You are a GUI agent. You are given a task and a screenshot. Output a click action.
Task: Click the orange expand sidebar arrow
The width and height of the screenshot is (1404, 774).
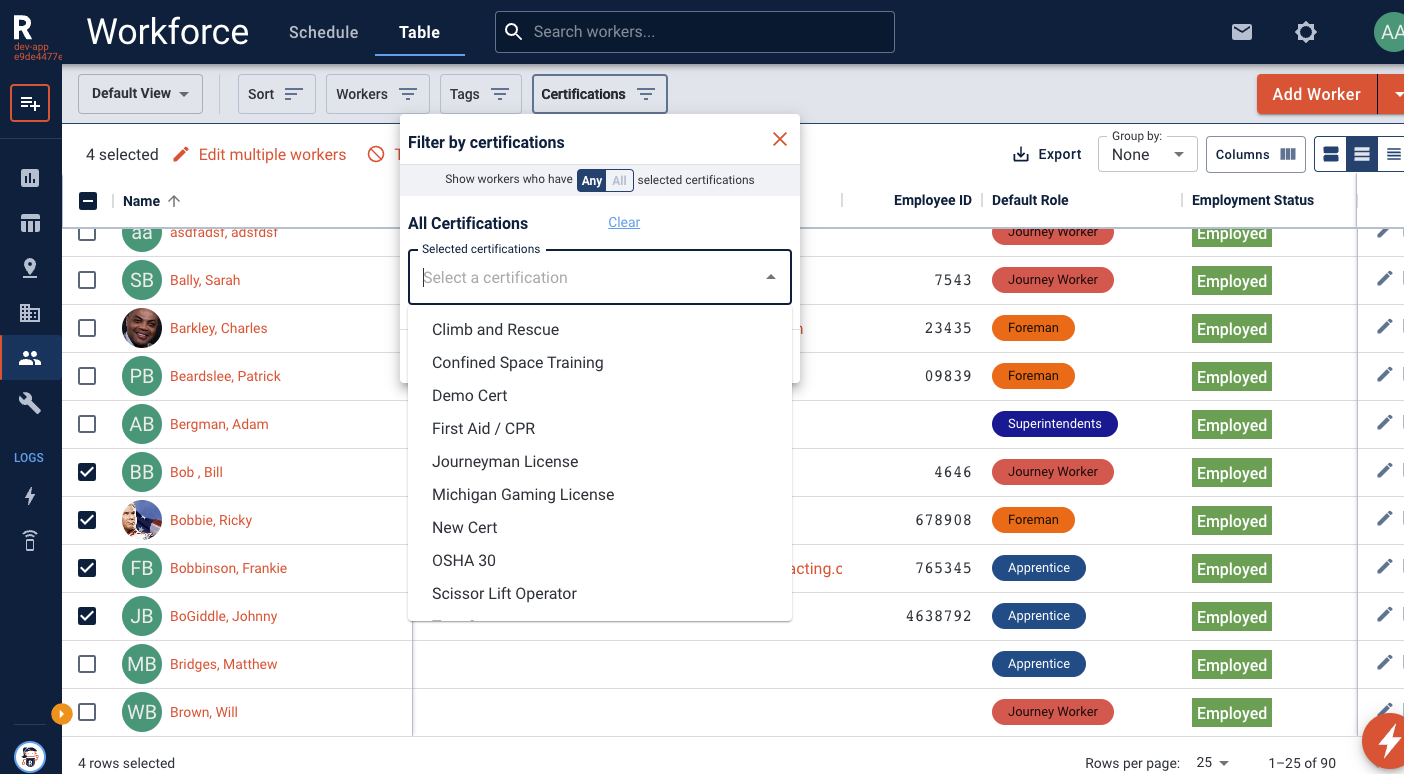point(61,713)
